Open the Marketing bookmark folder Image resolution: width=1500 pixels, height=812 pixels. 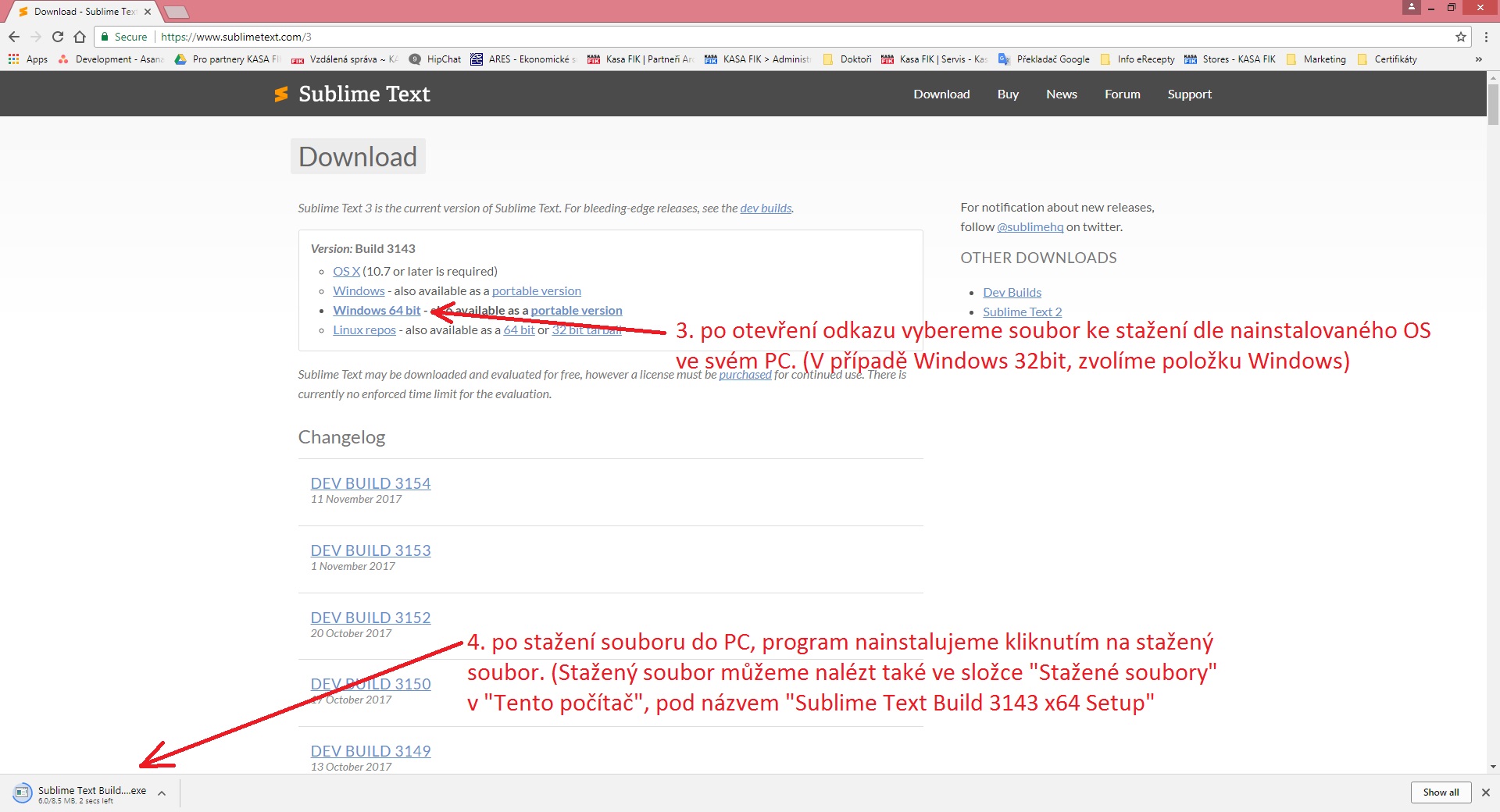1316,59
